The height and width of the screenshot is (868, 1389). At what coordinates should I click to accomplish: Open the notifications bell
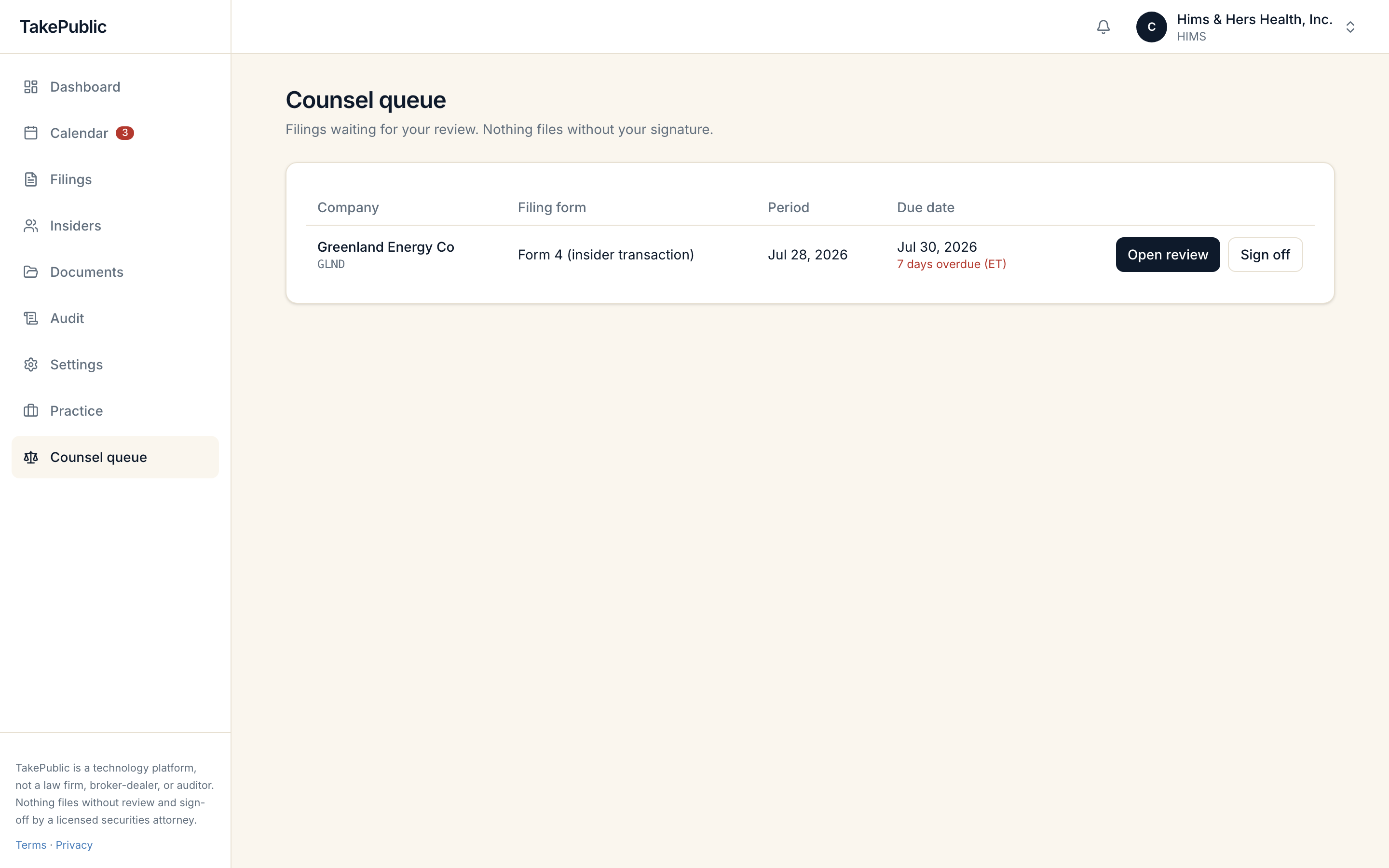point(1103,27)
